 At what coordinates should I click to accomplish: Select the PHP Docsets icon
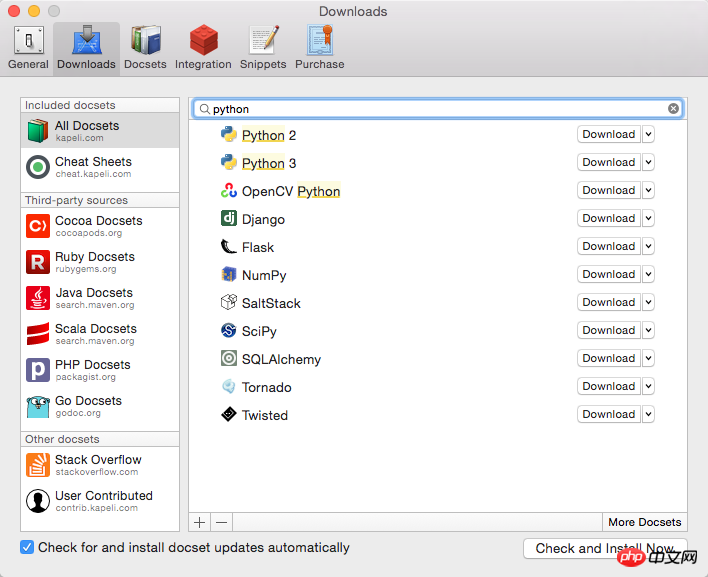37,370
